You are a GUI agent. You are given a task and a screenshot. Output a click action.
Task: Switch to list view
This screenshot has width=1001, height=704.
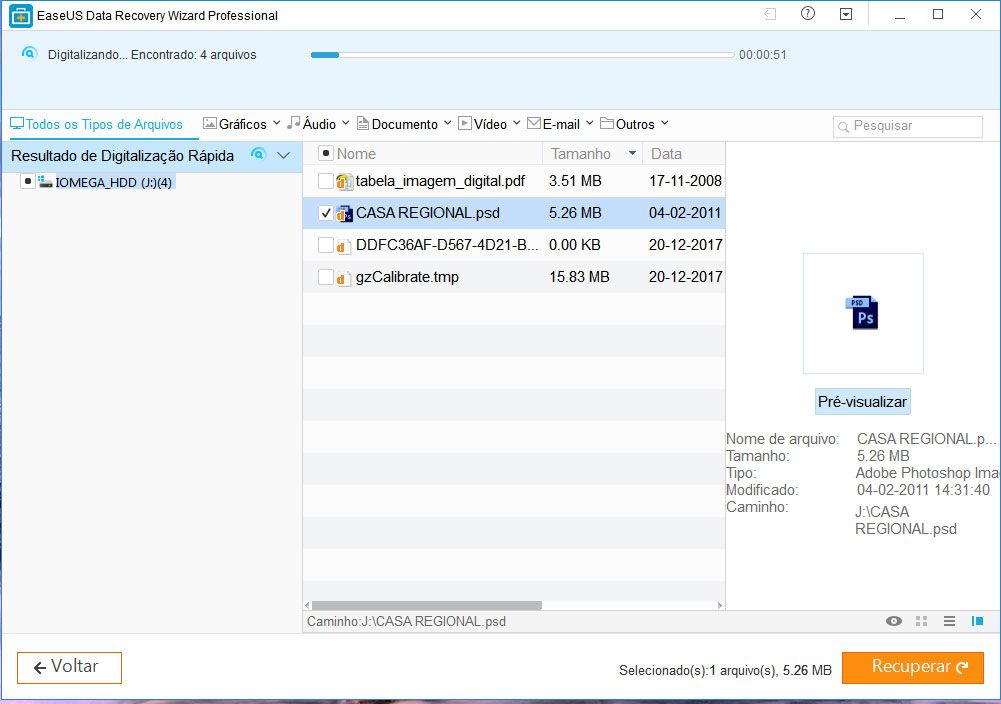(x=950, y=621)
